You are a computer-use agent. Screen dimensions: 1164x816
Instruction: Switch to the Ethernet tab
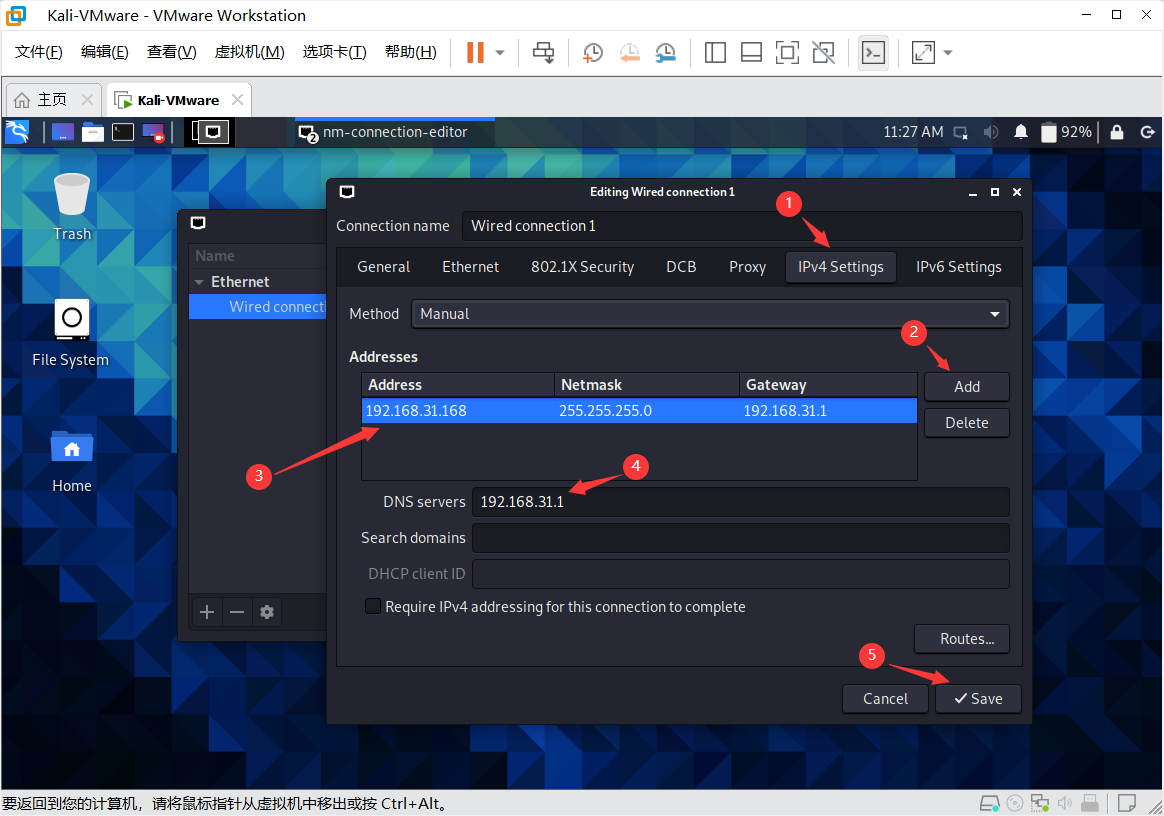(x=470, y=267)
